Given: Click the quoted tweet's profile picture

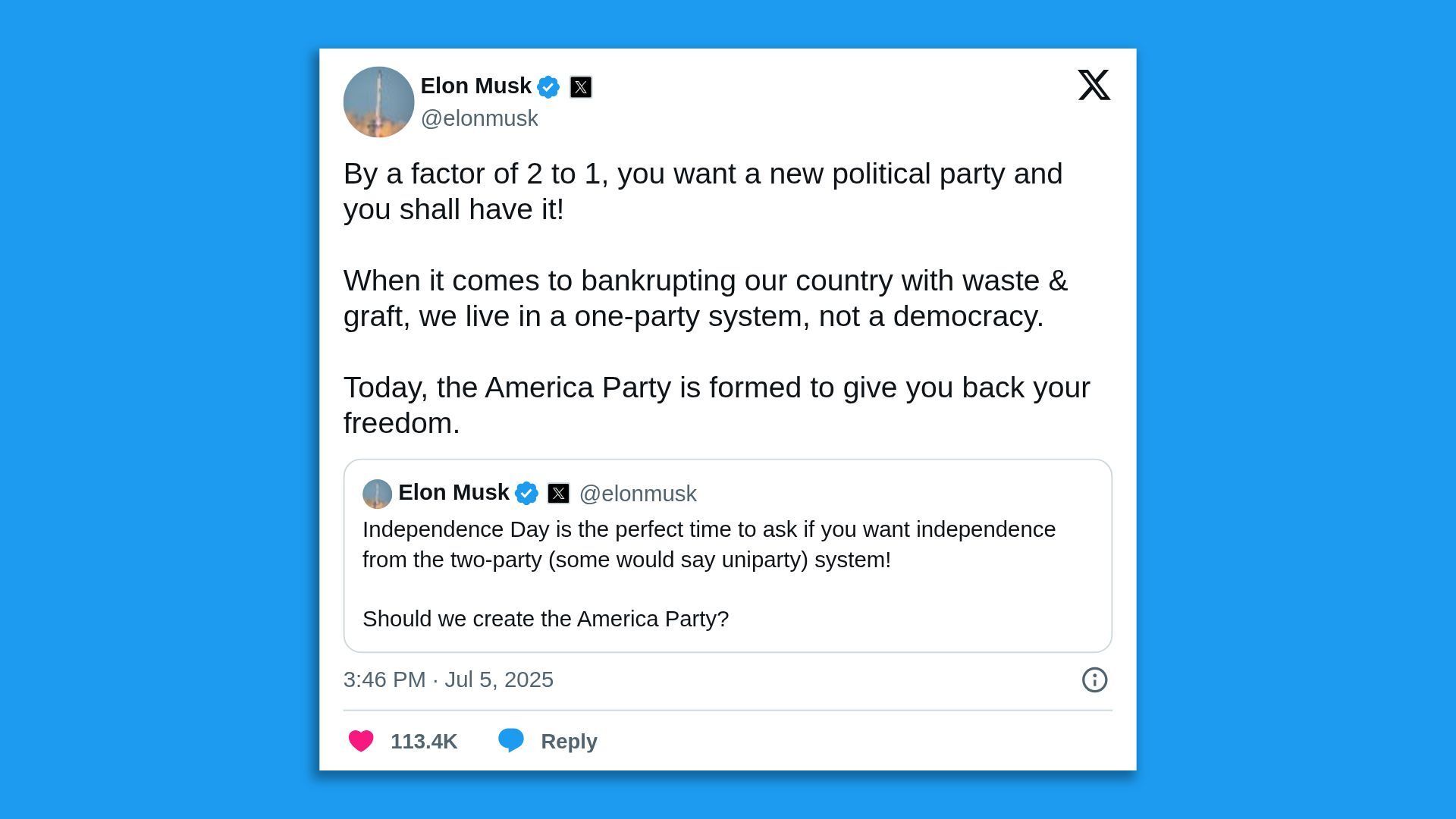Looking at the screenshot, I should (x=377, y=494).
